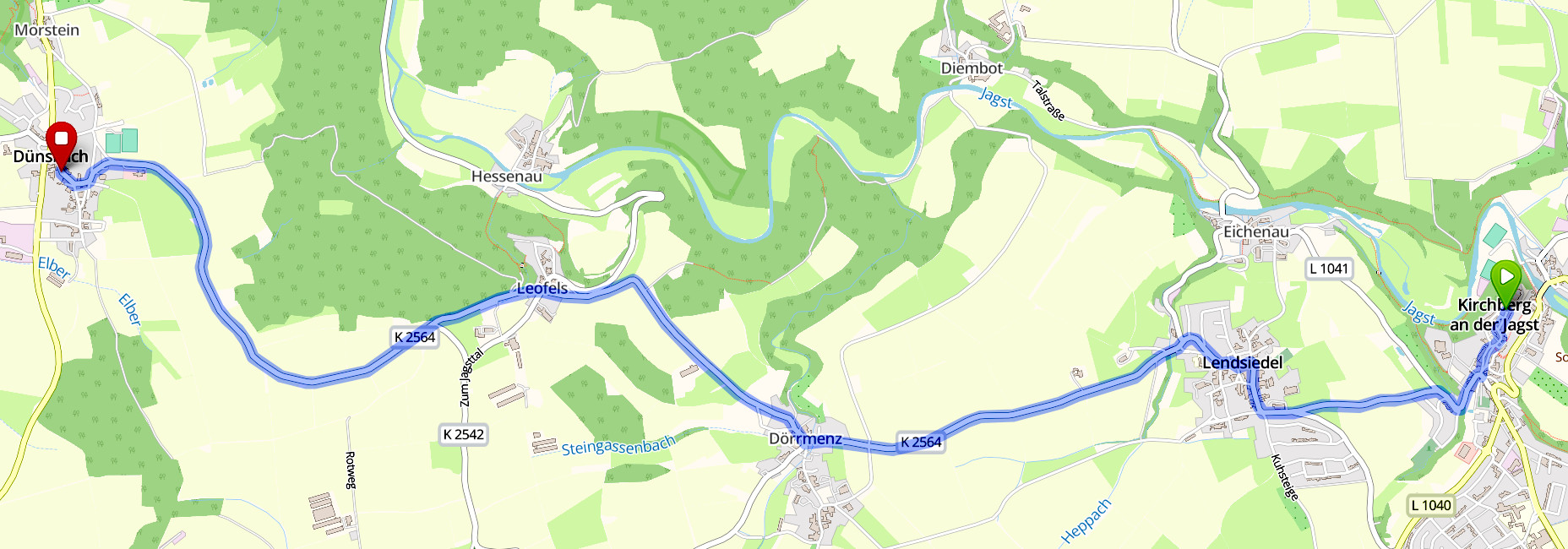This screenshot has width=1568, height=549.
Task: Click the Talstraße street label
Action: click(1048, 101)
